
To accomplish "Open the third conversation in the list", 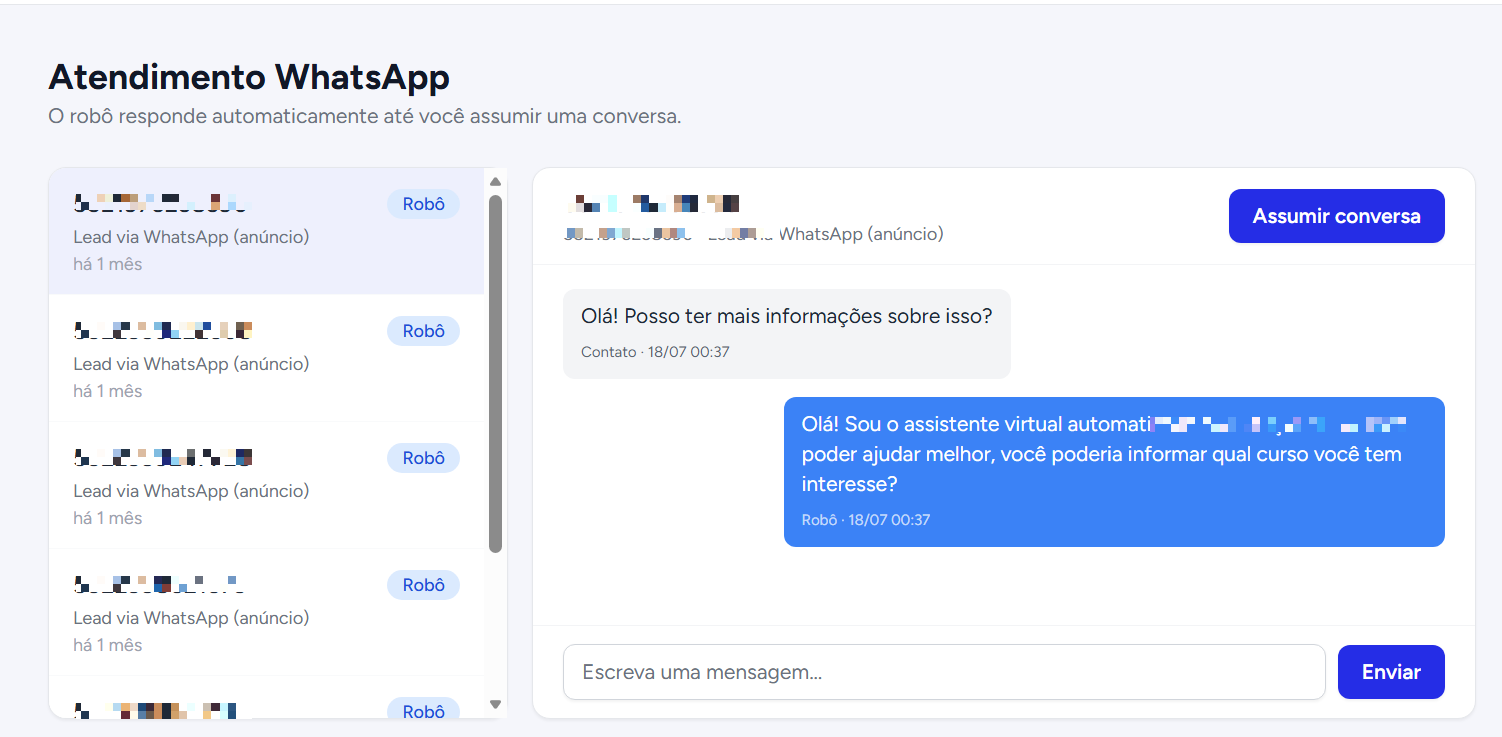I will [x=266, y=485].
